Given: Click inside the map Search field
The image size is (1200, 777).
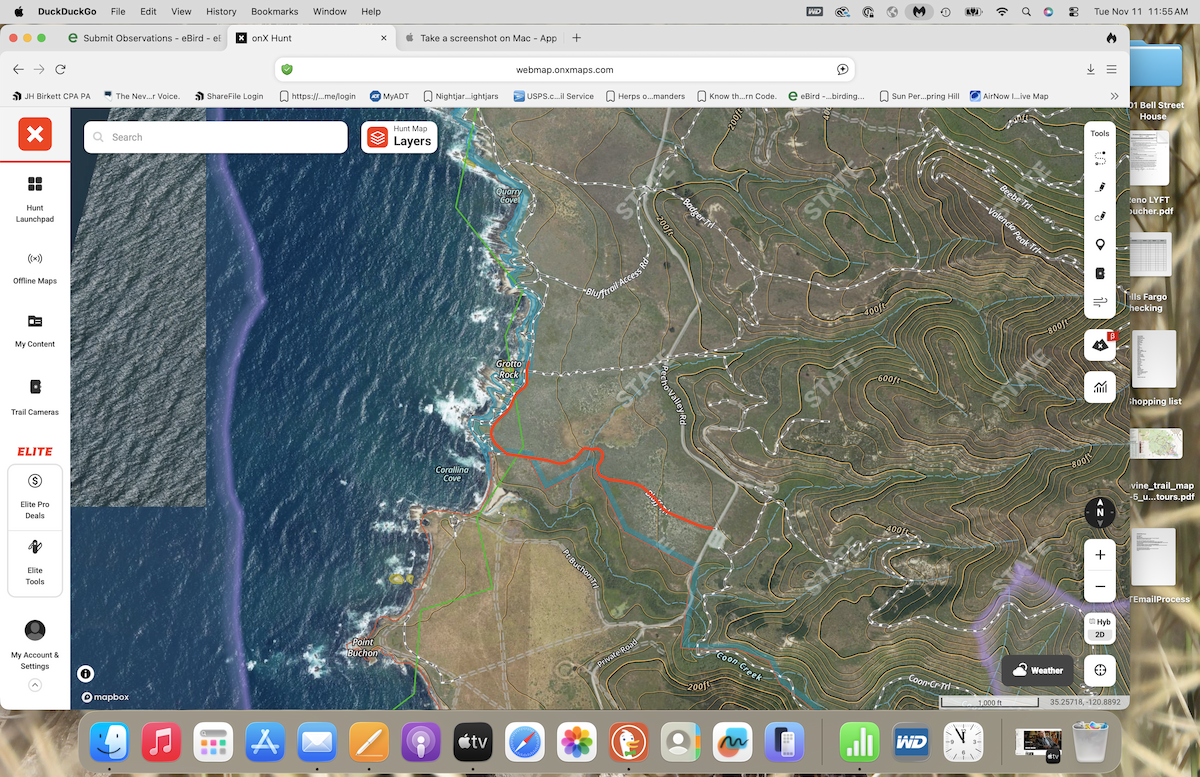Looking at the screenshot, I should point(215,137).
